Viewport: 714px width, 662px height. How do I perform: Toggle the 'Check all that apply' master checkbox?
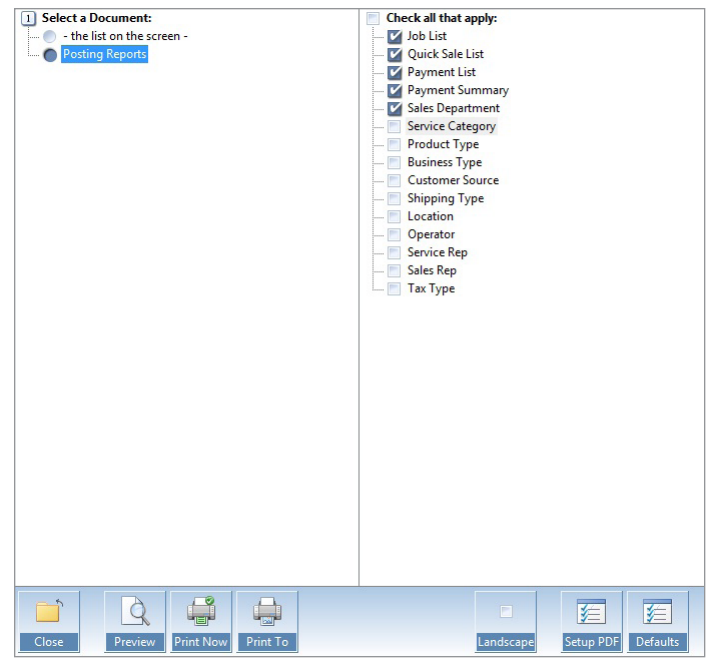[373, 18]
